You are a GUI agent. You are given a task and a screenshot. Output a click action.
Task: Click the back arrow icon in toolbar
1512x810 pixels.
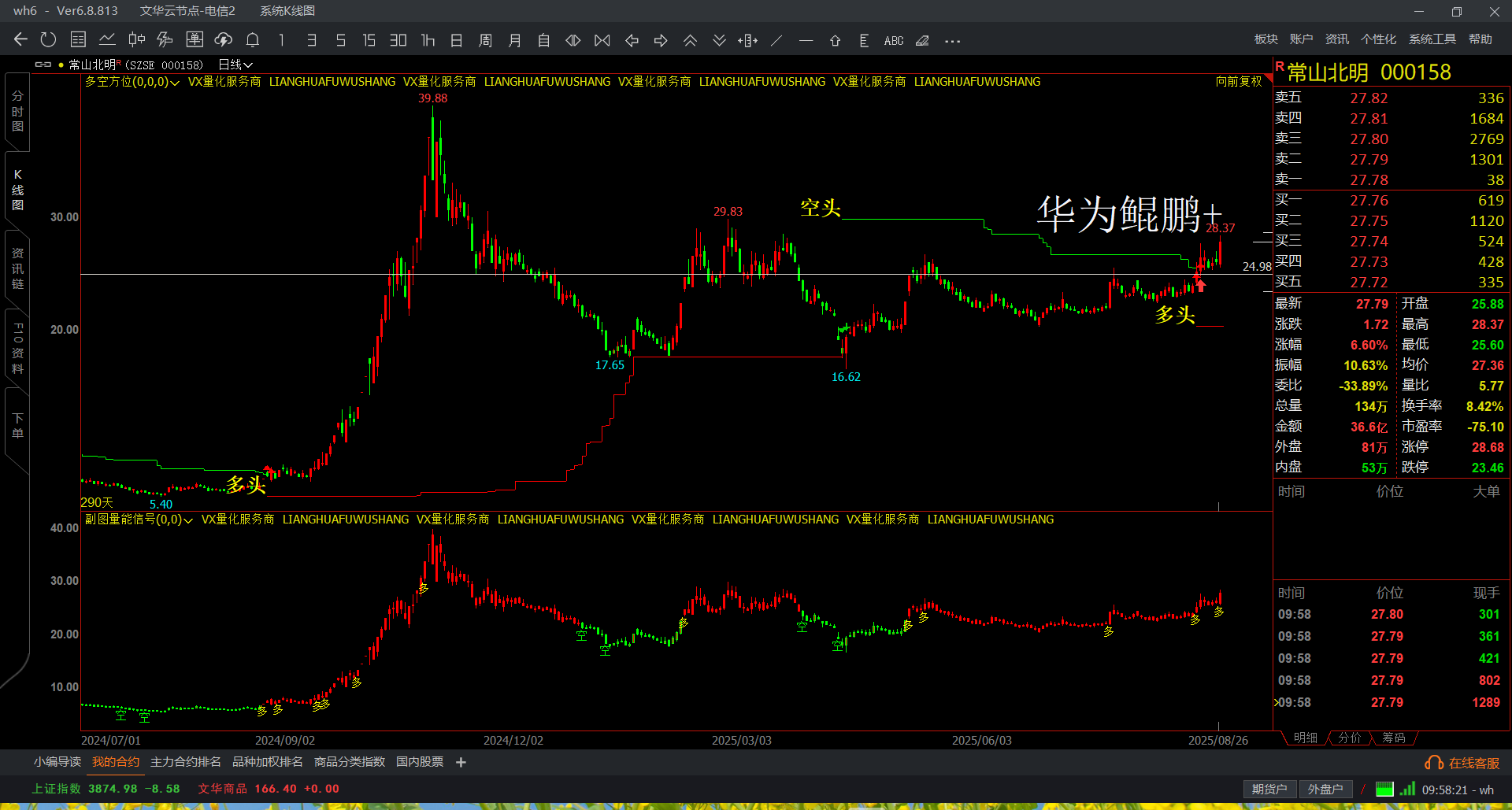pyautogui.click(x=20, y=39)
